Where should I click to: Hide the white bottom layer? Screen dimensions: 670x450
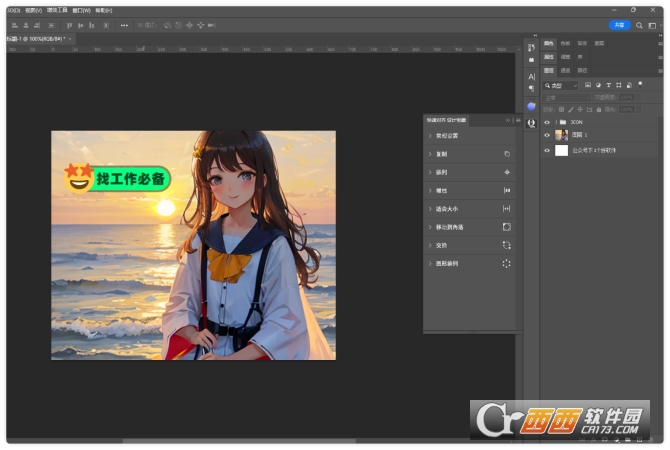coord(547,150)
